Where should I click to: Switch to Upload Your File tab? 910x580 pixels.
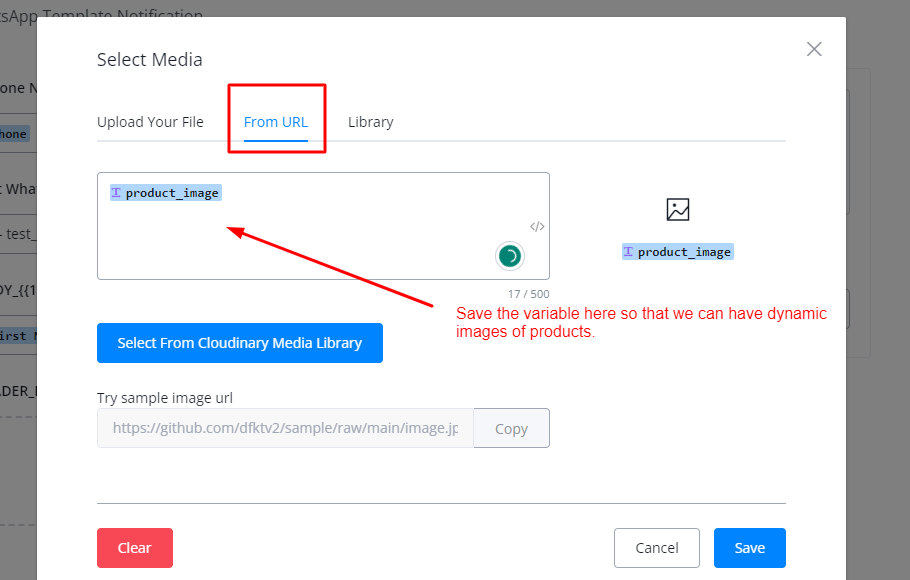click(x=150, y=122)
